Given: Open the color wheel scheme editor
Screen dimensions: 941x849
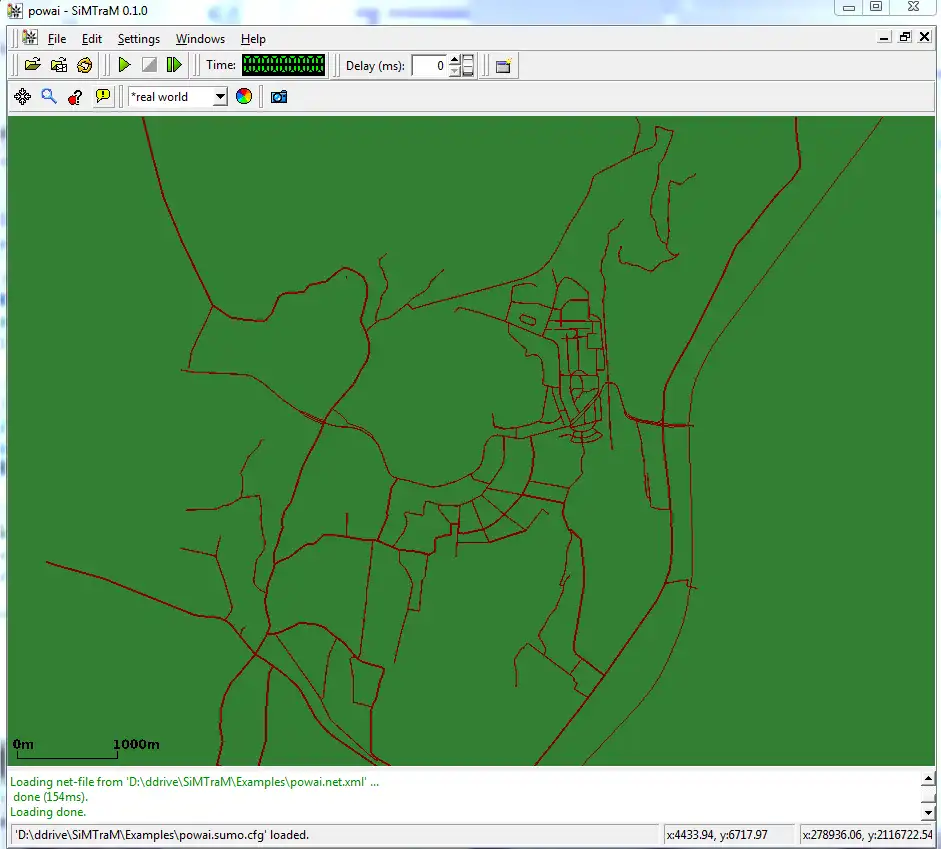Looking at the screenshot, I should click(x=244, y=97).
